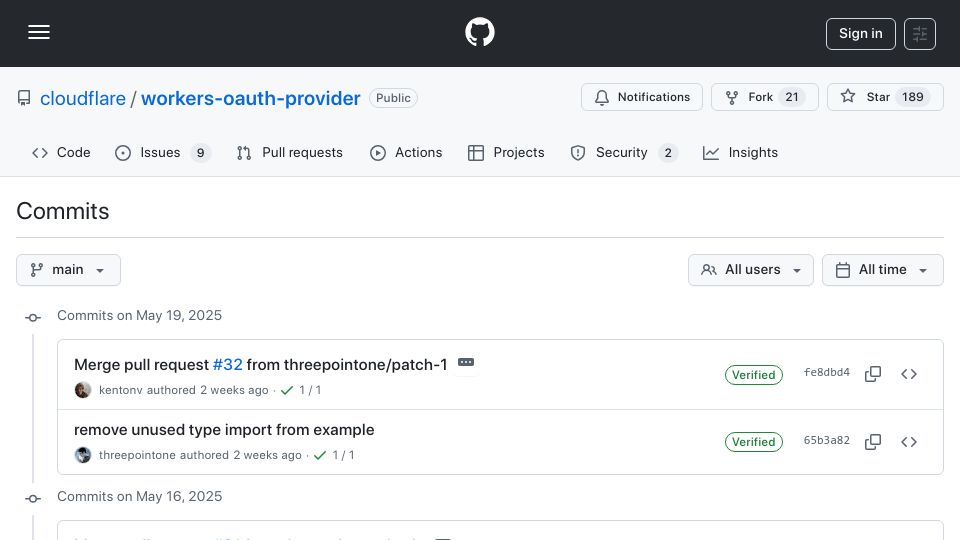Screen dimensions: 960x540
Task: Copy full SHA for fe8dbd4
Action: pyautogui.click(x=873, y=373)
